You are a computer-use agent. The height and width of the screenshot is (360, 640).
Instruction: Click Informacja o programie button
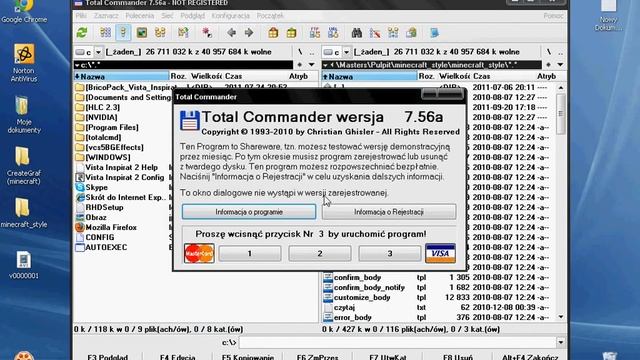249,212
